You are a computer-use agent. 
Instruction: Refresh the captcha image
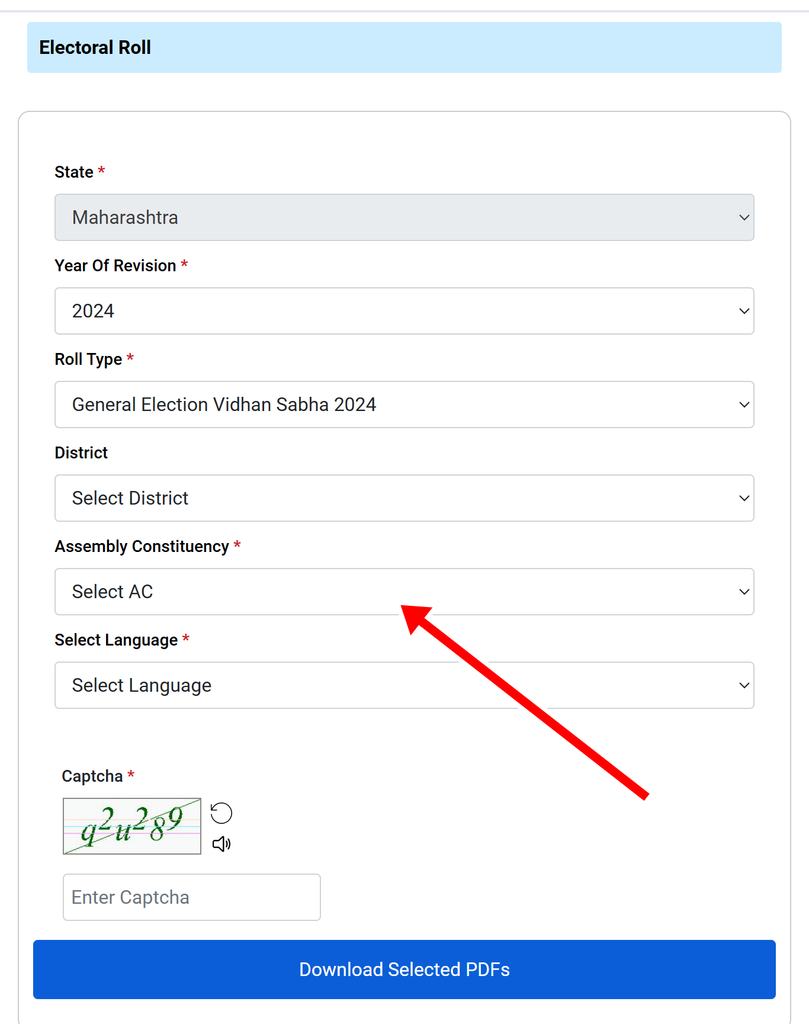point(221,813)
